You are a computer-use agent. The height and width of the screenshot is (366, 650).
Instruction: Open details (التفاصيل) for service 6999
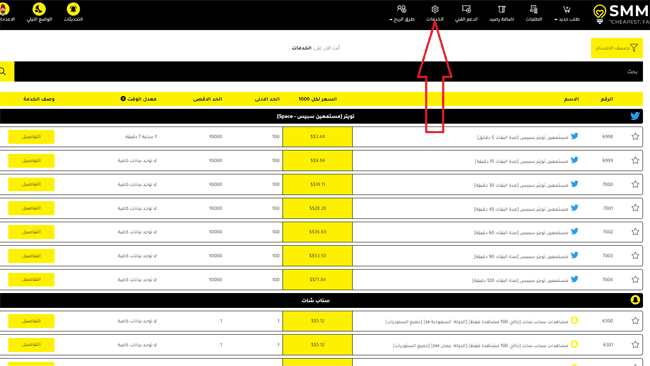click(x=31, y=160)
